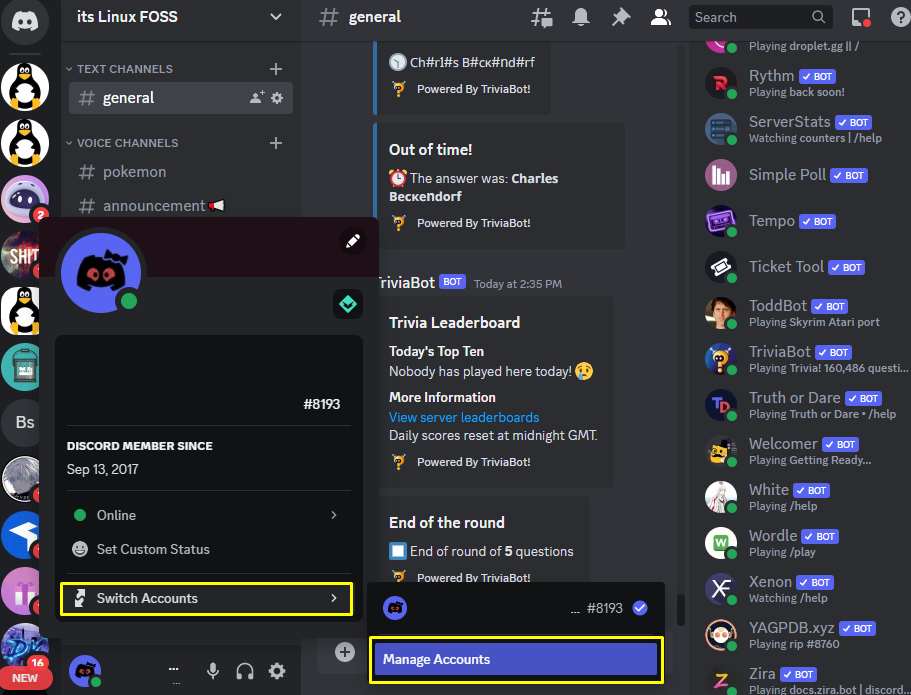Select the active account #8193 checkmark

(x=640, y=608)
